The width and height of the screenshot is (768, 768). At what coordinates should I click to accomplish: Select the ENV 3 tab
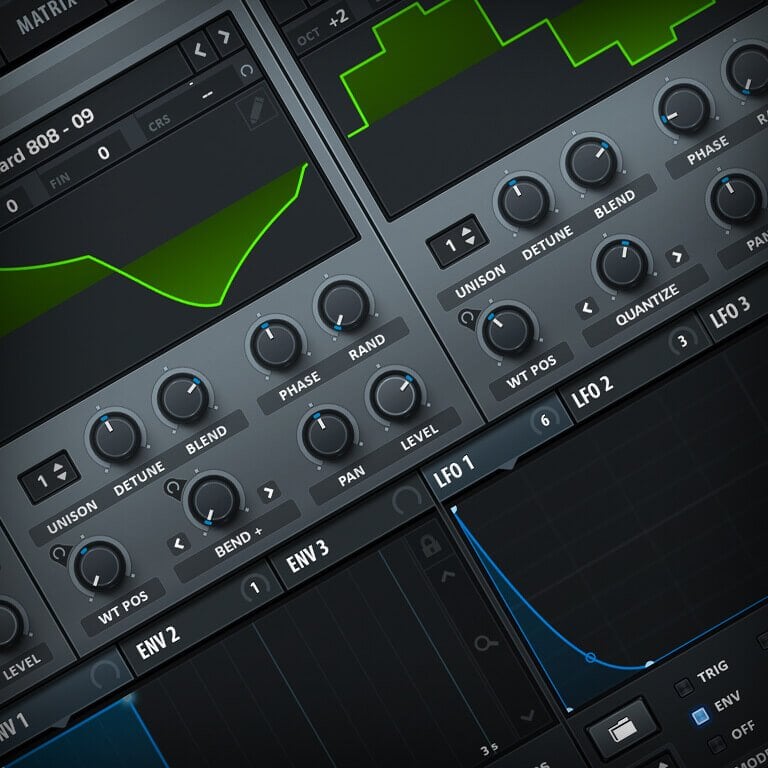[308, 557]
